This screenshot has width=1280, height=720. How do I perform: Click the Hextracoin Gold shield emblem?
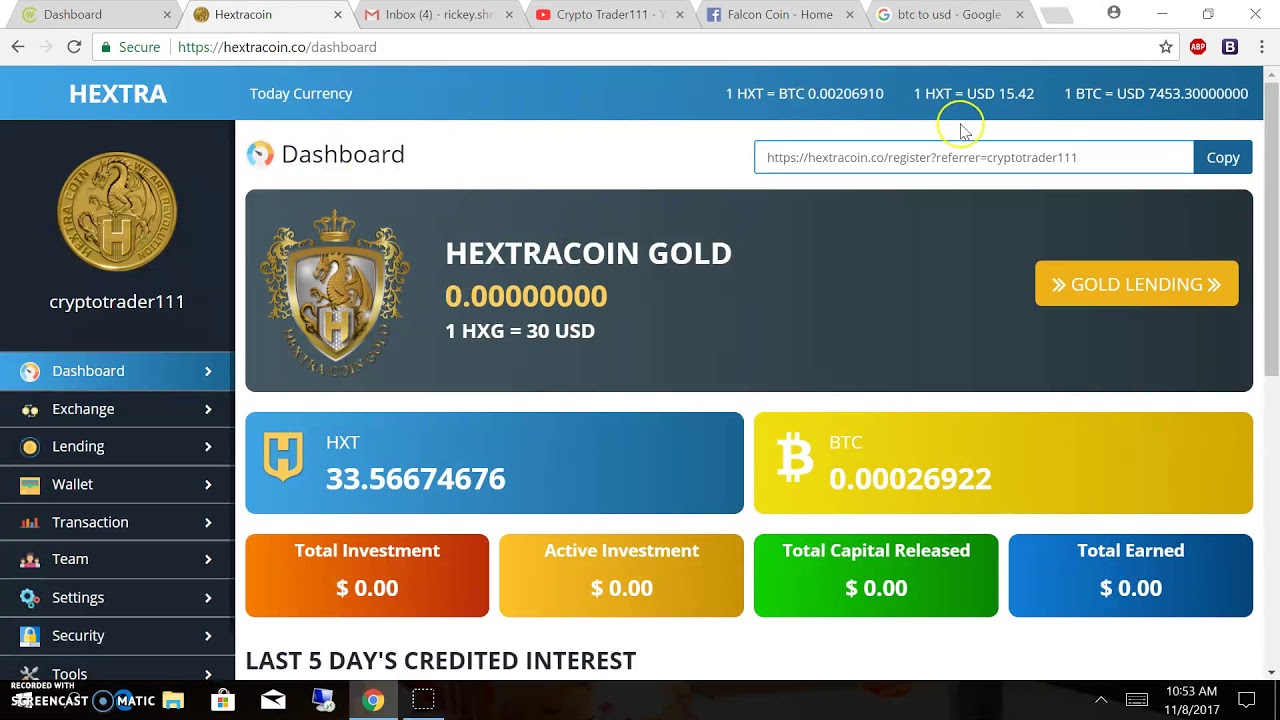coord(335,291)
